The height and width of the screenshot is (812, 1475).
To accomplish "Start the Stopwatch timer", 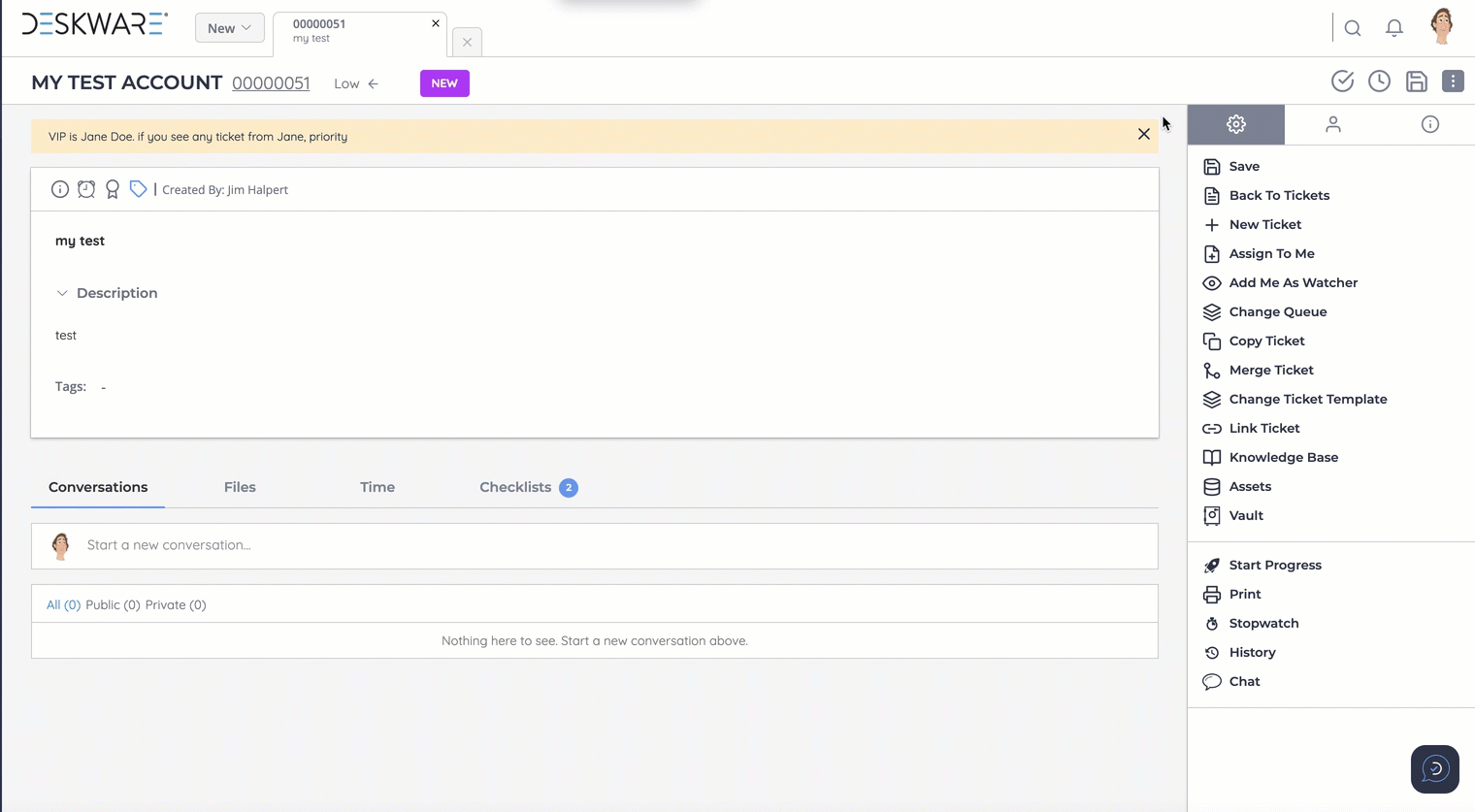I will click(x=1262, y=623).
